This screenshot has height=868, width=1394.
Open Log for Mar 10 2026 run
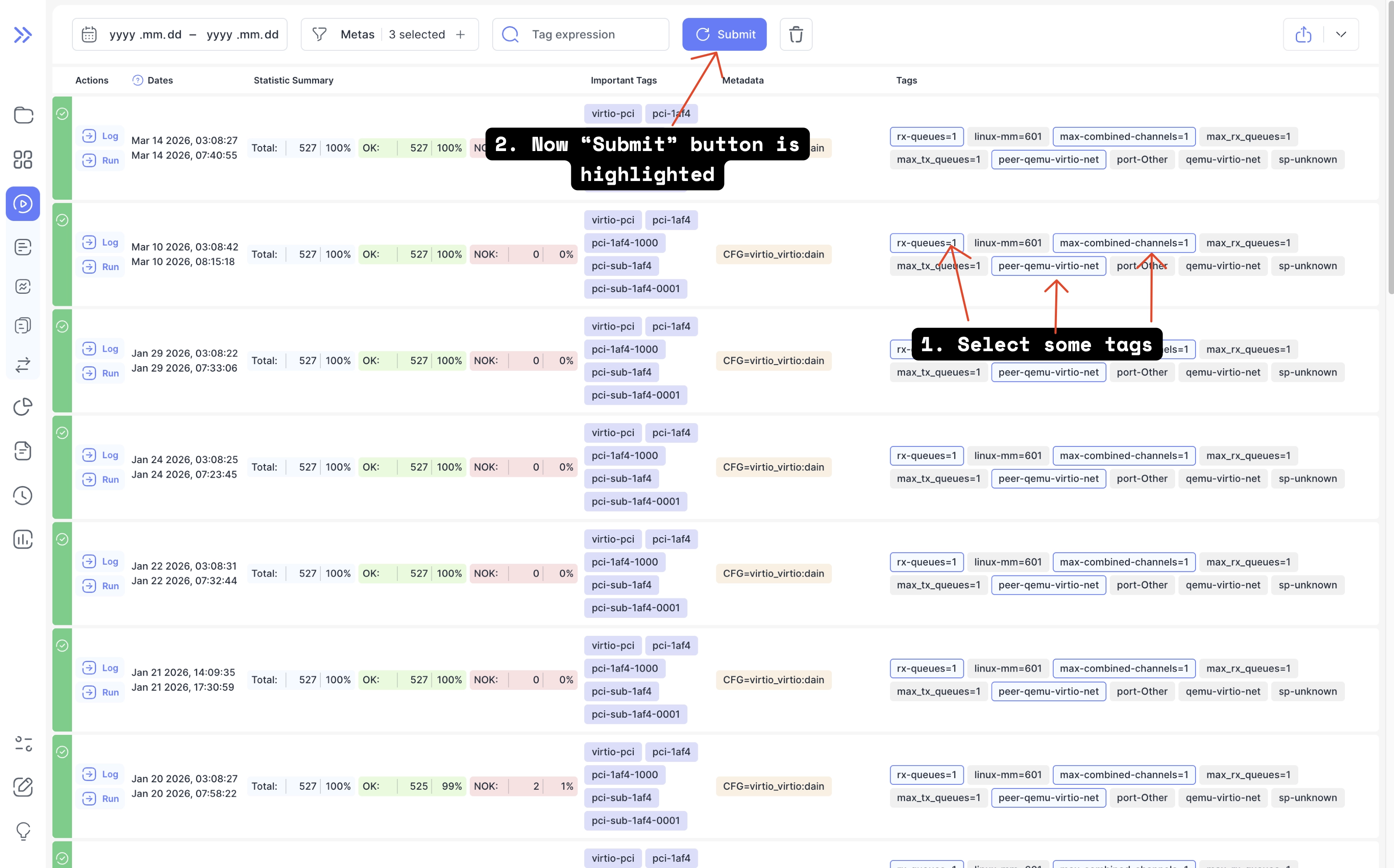pyautogui.click(x=101, y=242)
